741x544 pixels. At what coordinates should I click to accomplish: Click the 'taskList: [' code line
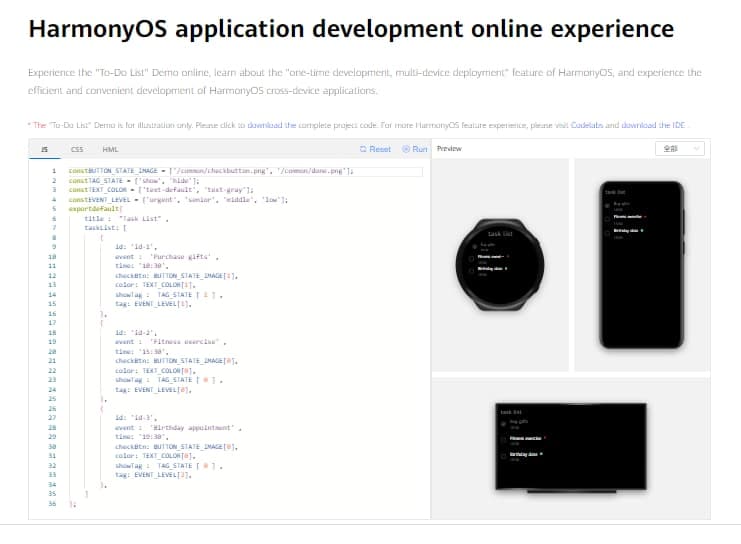[105, 228]
